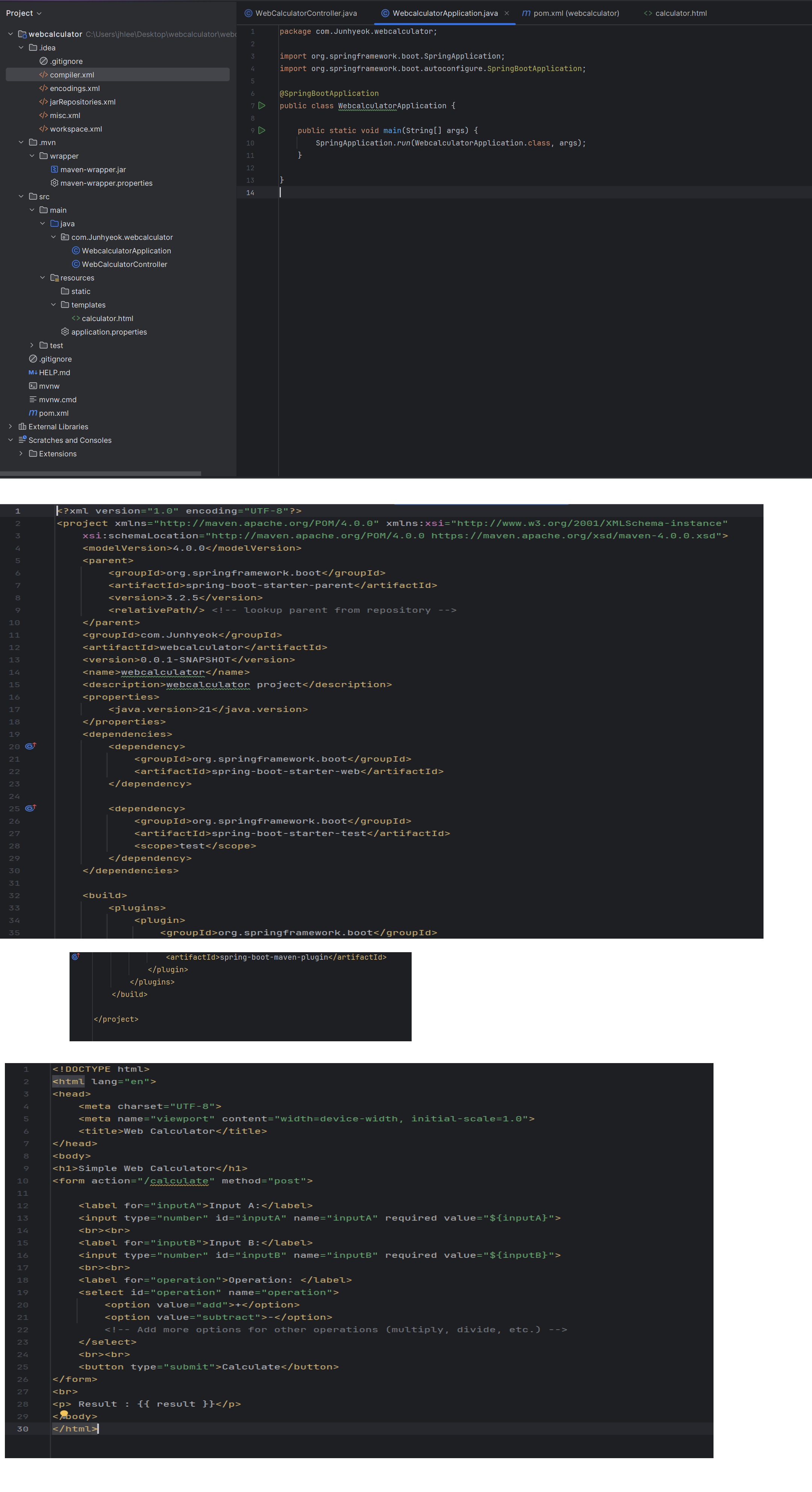Click the gear icon of application.properties
The height and width of the screenshot is (1492, 812).
point(64,331)
